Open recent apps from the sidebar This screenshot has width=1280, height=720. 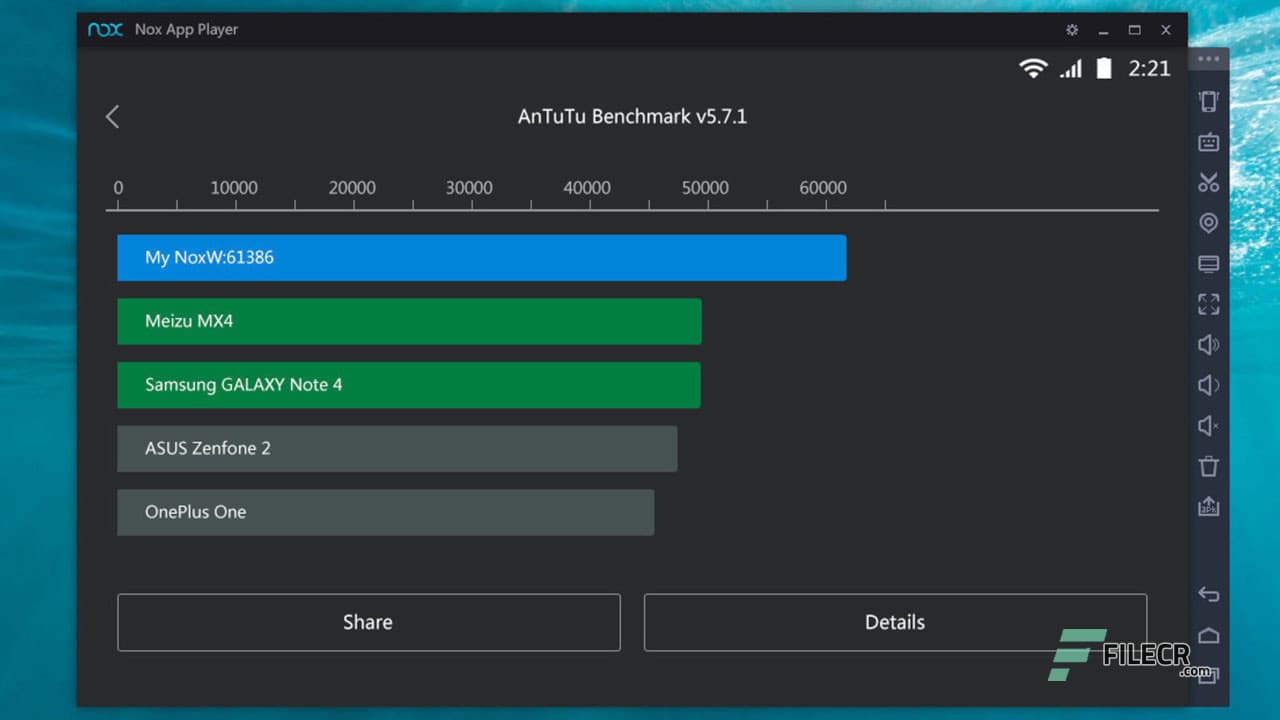(x=1208, y=674)
